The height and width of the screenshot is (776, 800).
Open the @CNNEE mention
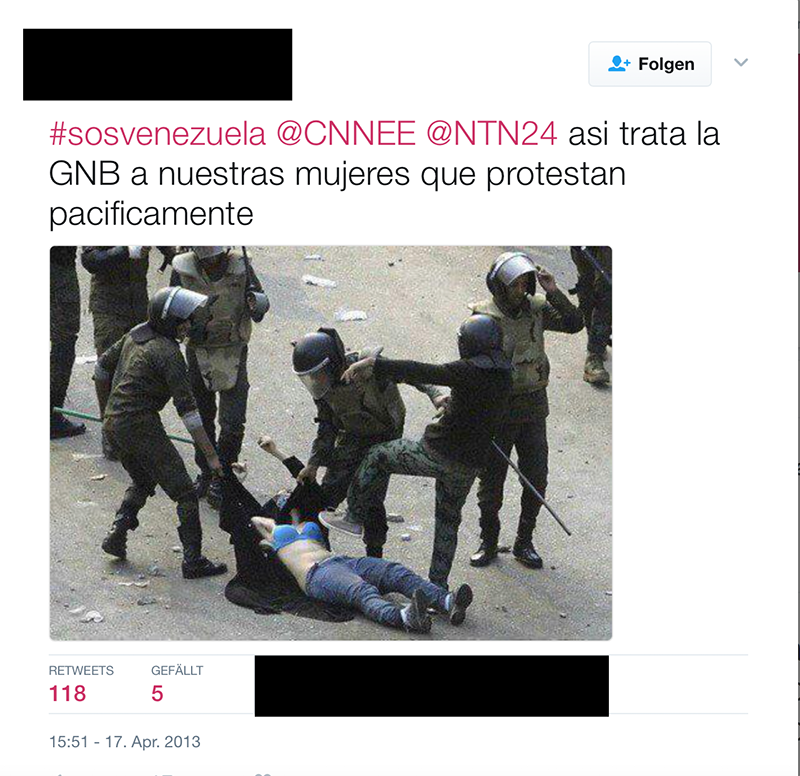(x=346, y=134)
